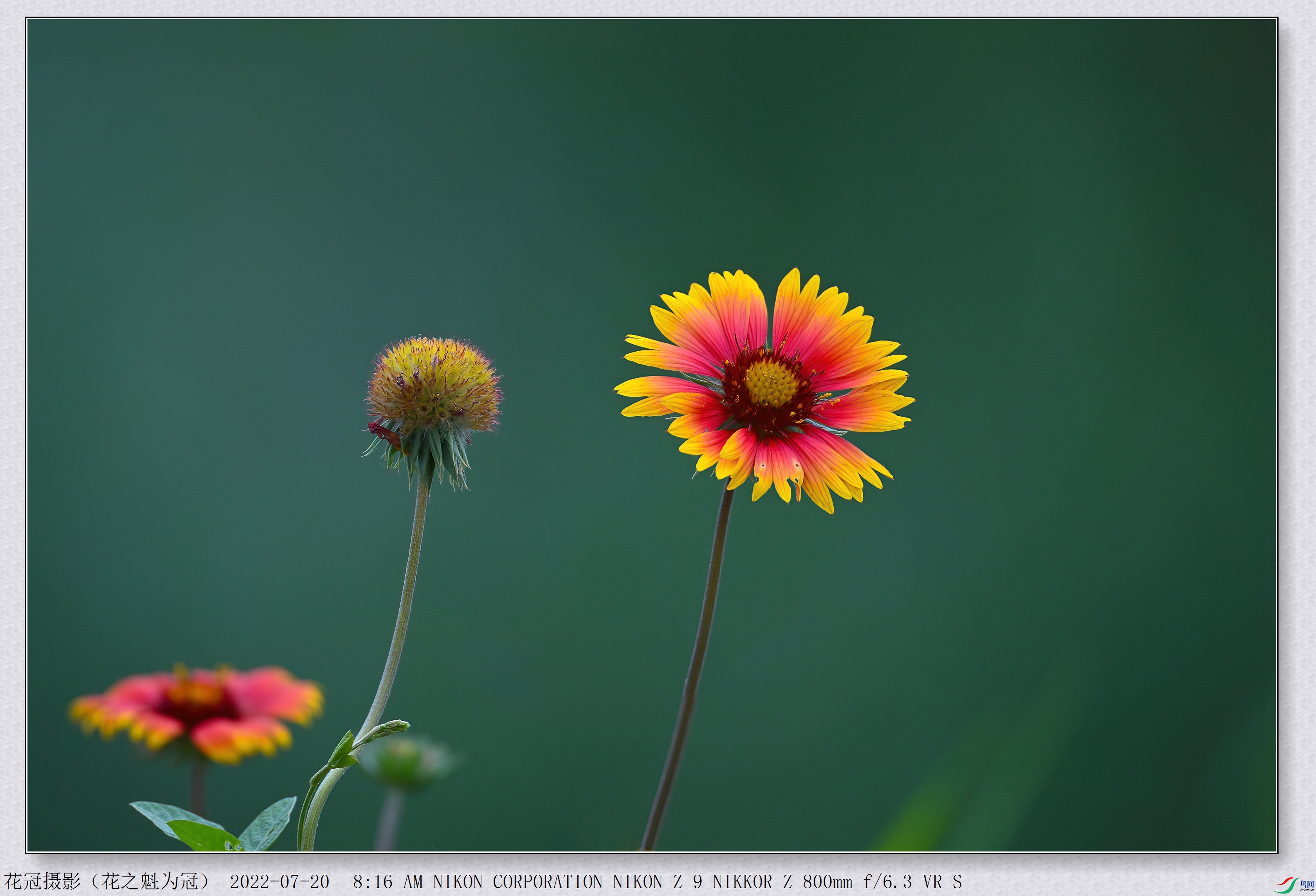This screenshot has height=896, width=1316.
Task: Click the yellow center of the blooming flower
Action: pos(771,383)
